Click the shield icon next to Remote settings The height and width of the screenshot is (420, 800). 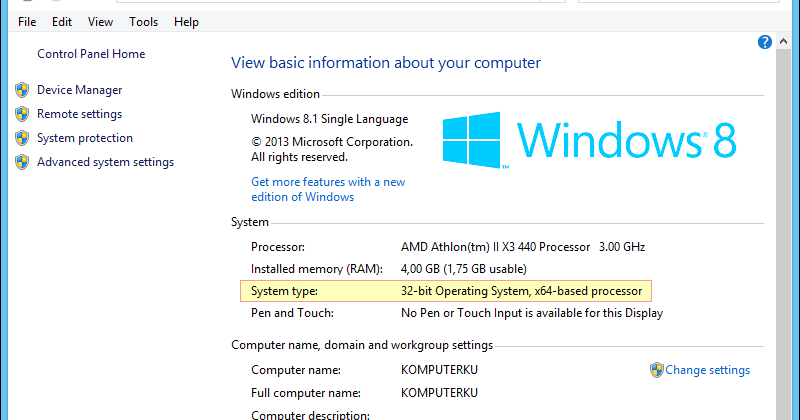22,114
